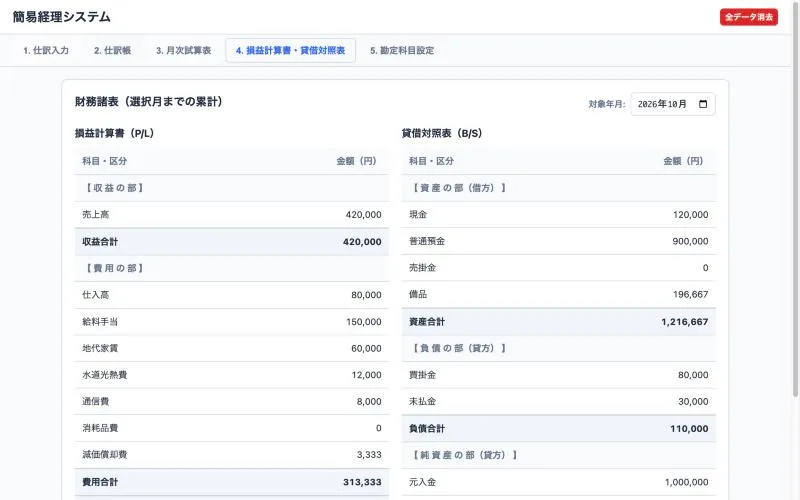The width and height of the screenshot is (800, 500).
Task: Go to the 3. 月次試算表 tab
Action: (183, 51)
